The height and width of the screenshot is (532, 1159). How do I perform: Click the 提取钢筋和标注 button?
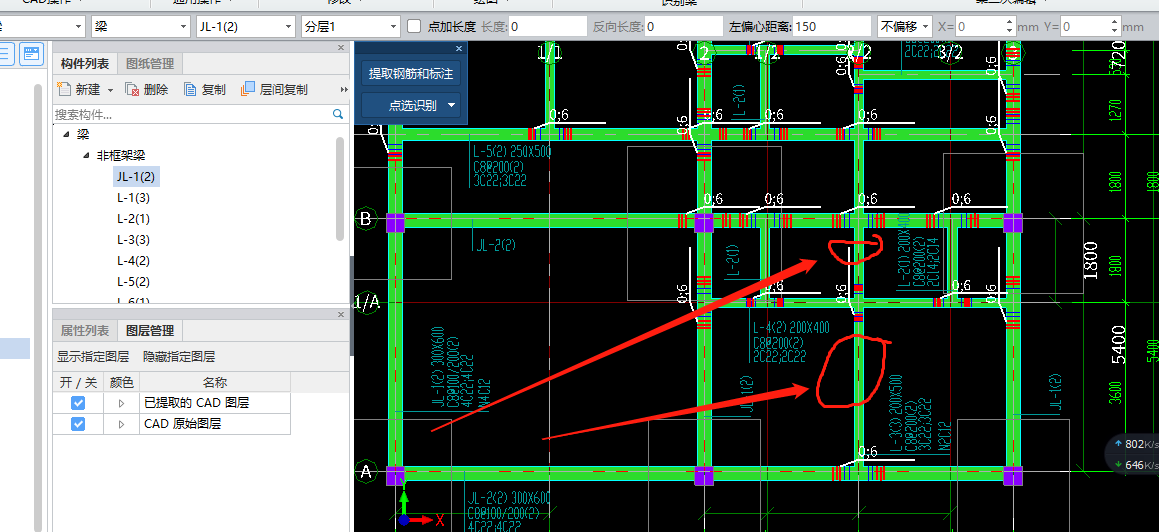411,73
